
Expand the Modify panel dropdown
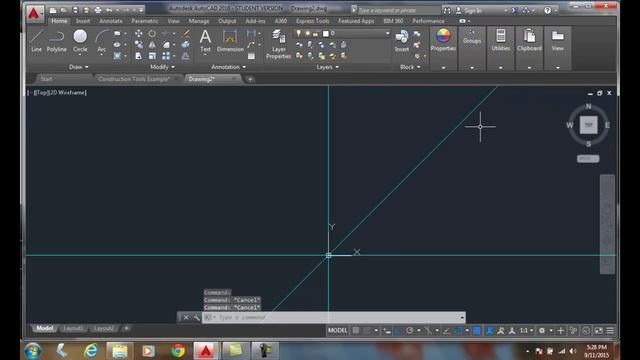162,67
